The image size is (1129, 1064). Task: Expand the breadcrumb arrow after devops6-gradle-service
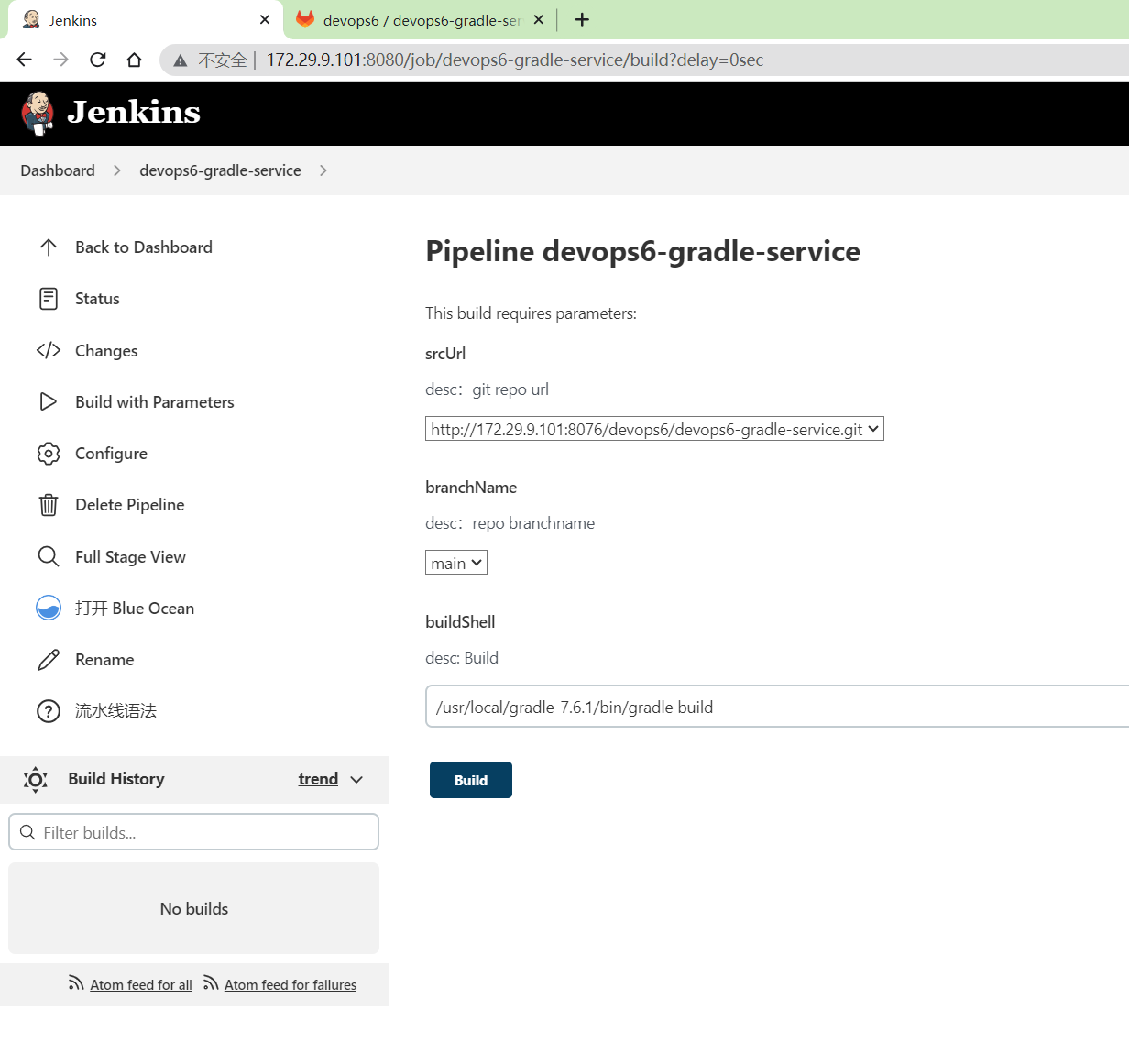(x=323, y=170)
